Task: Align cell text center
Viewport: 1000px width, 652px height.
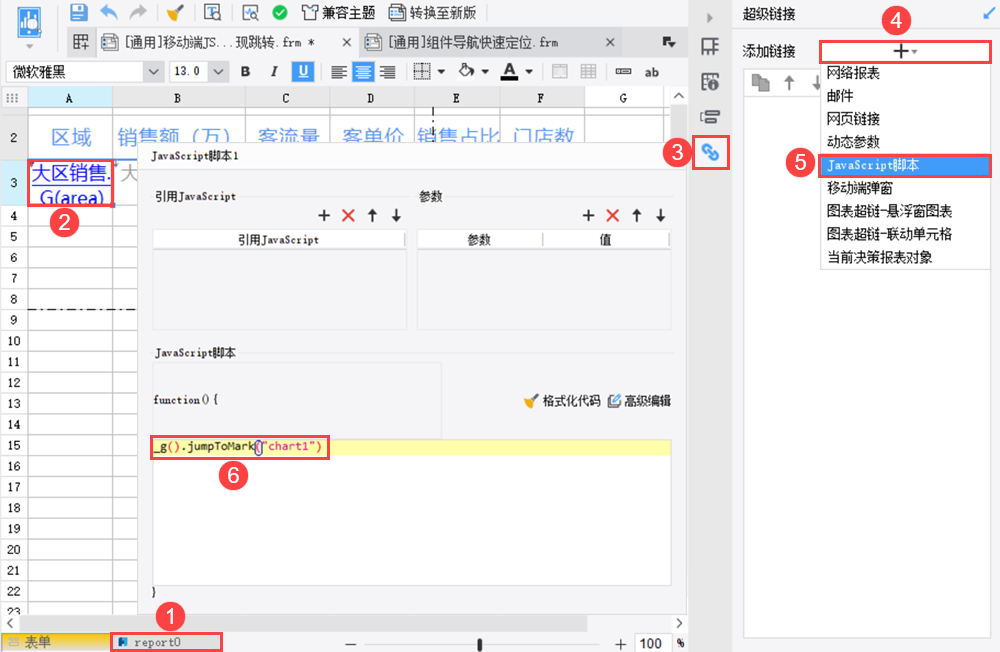Action: pyautogui.click(x=363, y=72)
